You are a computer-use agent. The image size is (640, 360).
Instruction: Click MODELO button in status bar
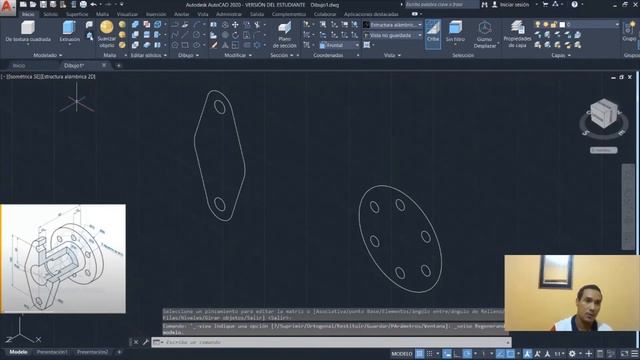[402, 353]
